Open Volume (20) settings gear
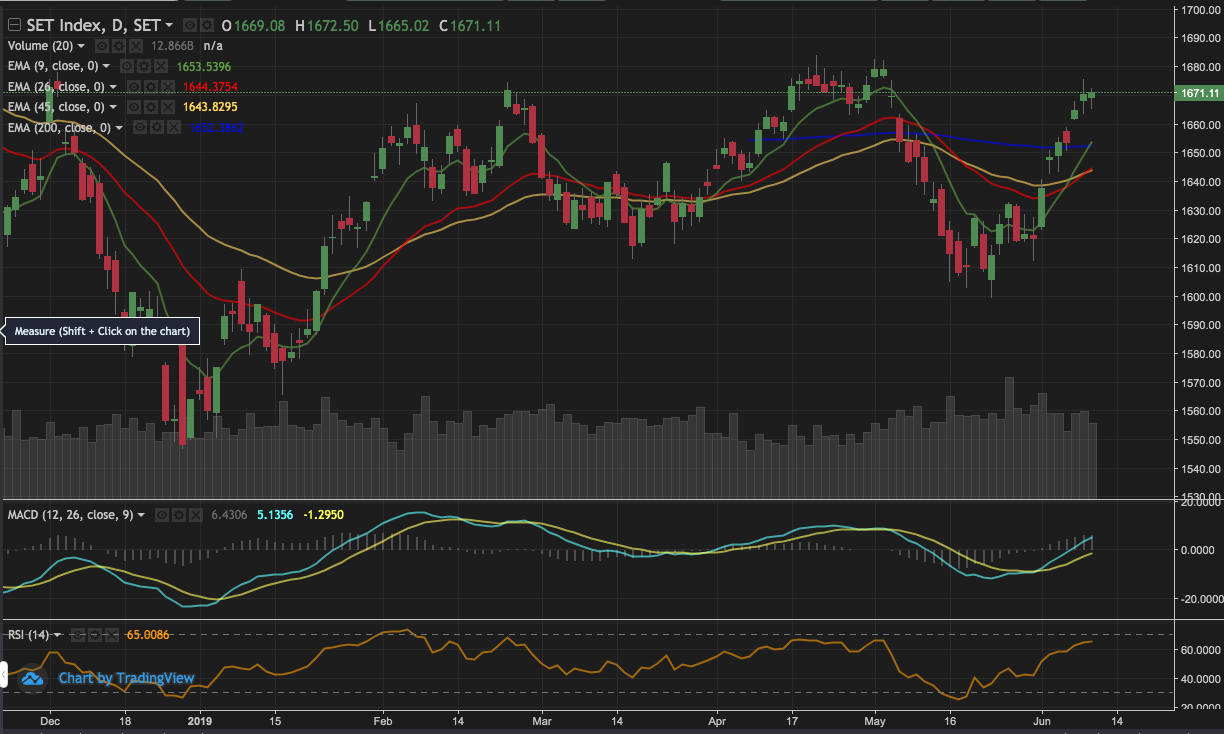This screenshot has height=734, width=1224. (x=119, y=46)
